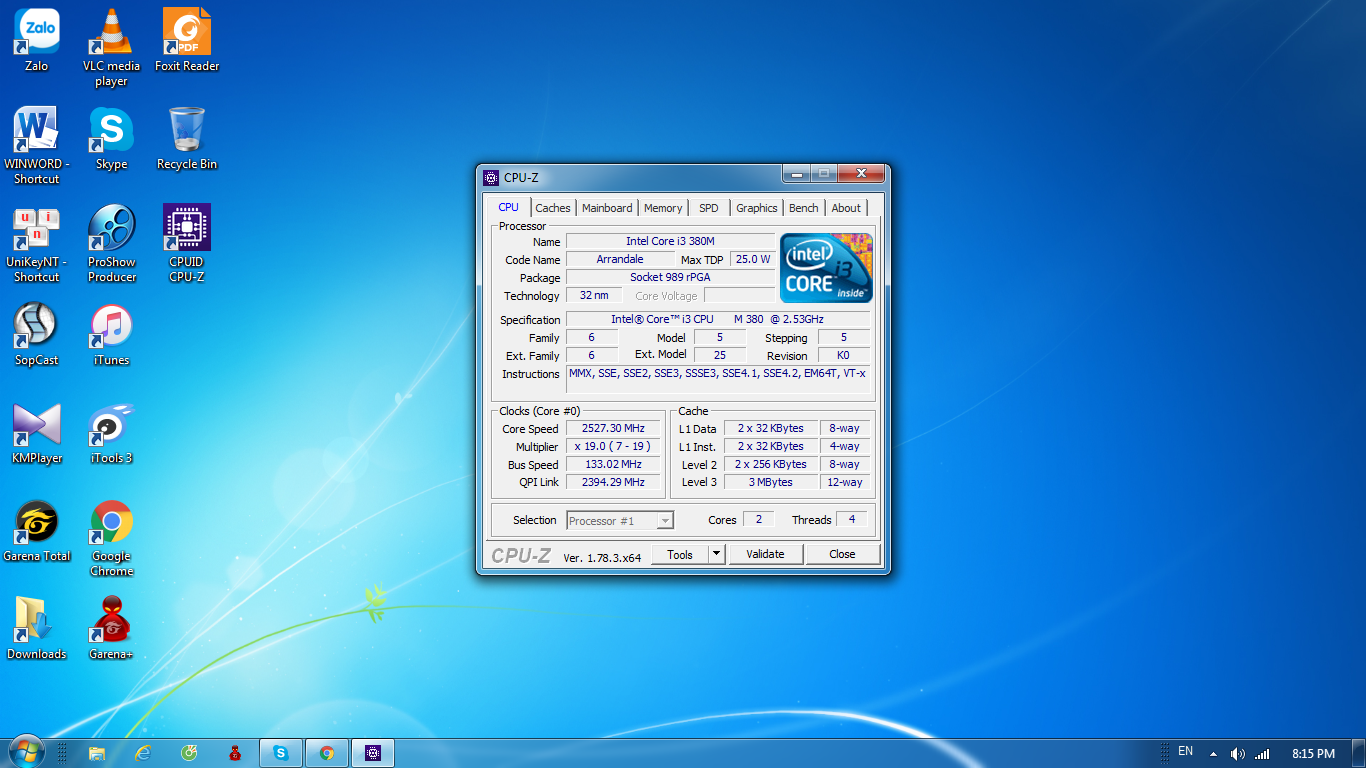Image resolution: width=1366 pixels, height=768 pixels.
Task: Select the Recycle Bin icon
Action: click(x=187, y=132)
